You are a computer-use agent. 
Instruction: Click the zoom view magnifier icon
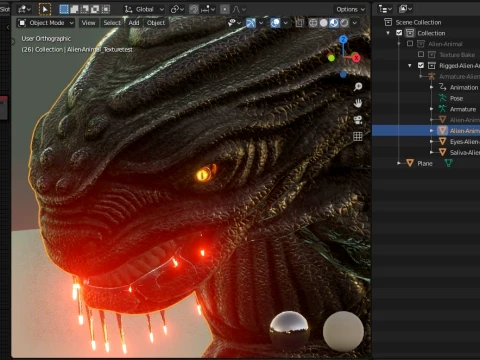(358, 87)
